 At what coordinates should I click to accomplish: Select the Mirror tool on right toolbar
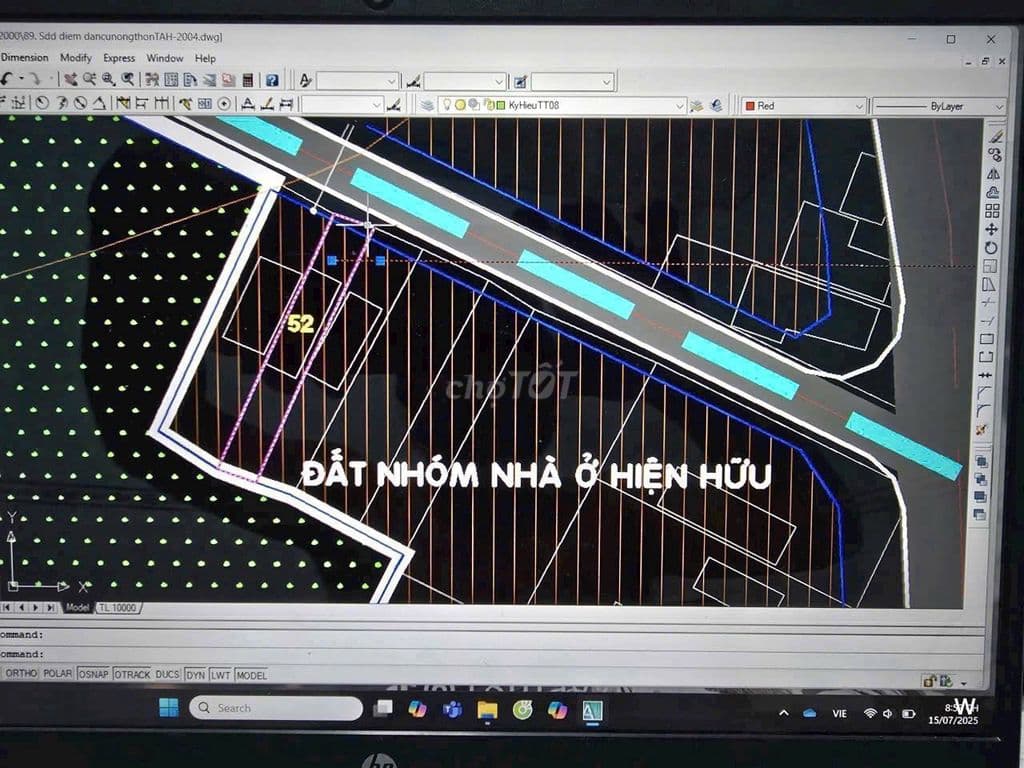[994, 172]
